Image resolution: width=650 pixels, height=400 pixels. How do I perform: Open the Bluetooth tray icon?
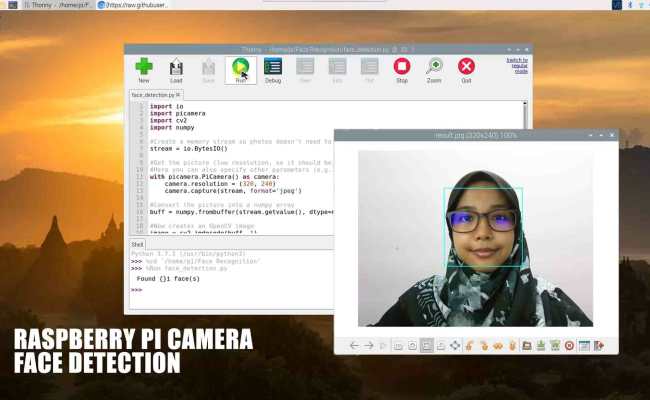630,5
